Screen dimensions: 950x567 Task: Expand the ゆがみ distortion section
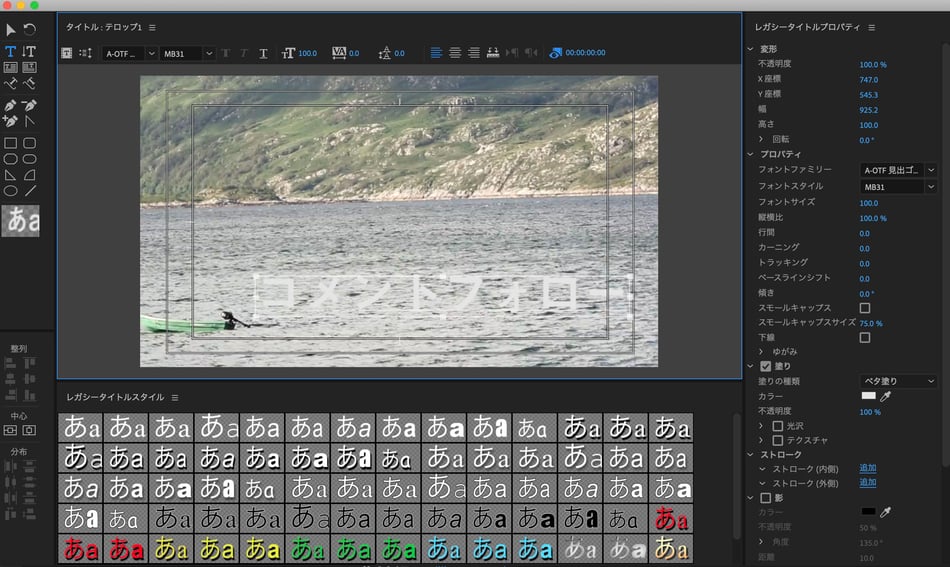tap(761, 352)
